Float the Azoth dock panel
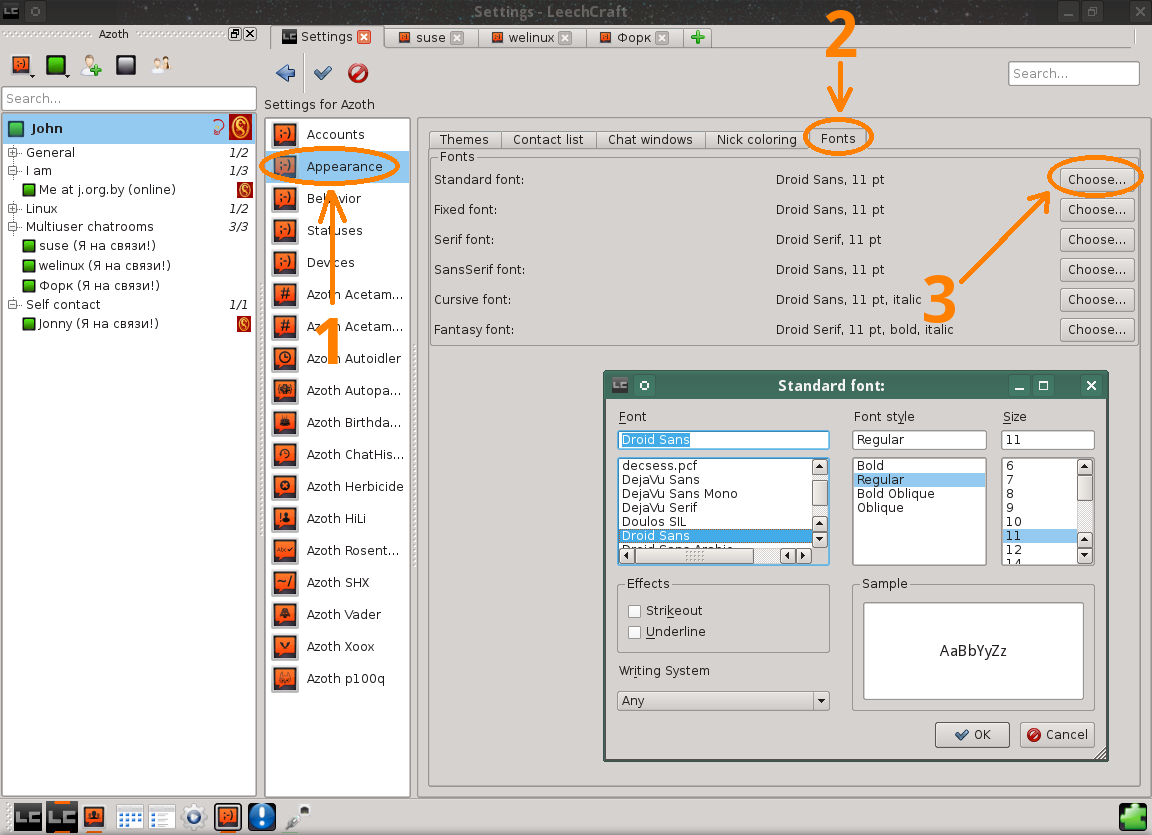Screen dimensions: 1152x835 click(x=235, y=34)
